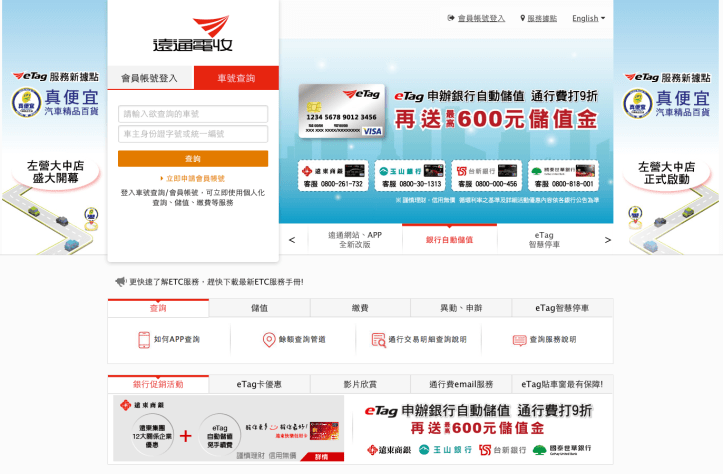Select the 通行費email服務 tab
723x474 pixels.
461,384
